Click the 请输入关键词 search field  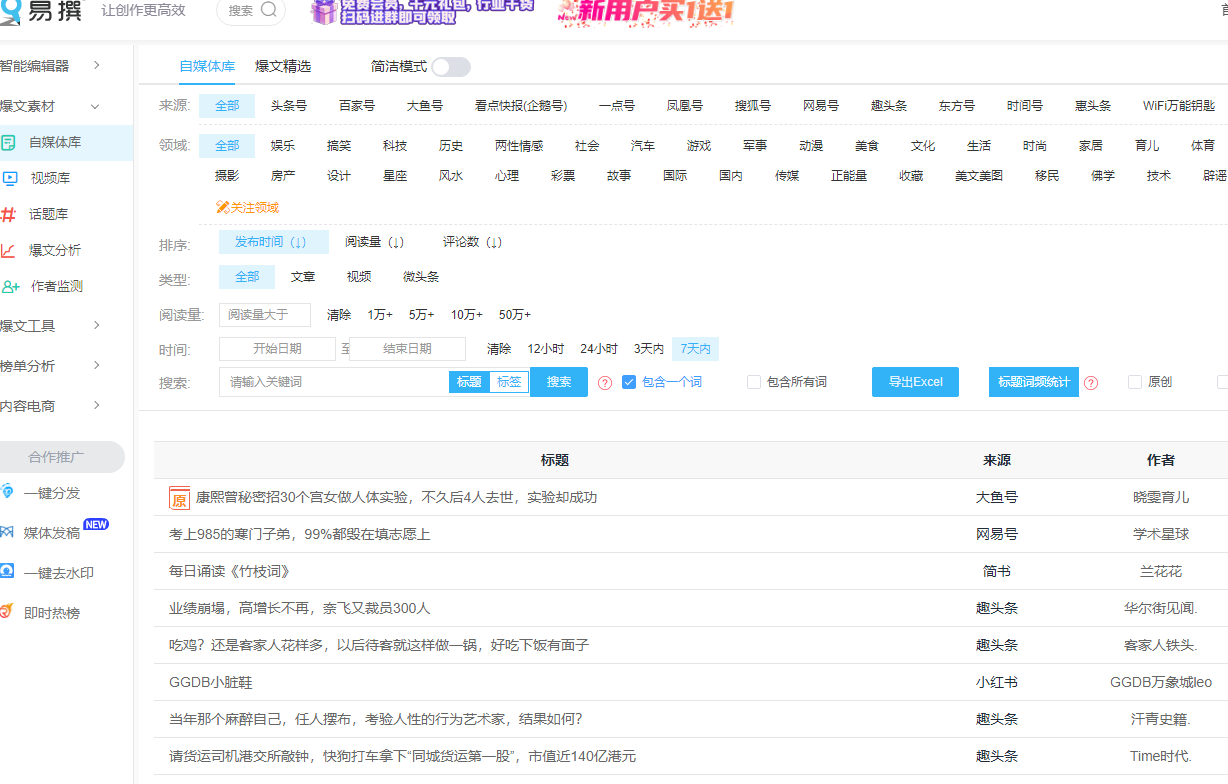pyautogui.click(x=334, y=382)
